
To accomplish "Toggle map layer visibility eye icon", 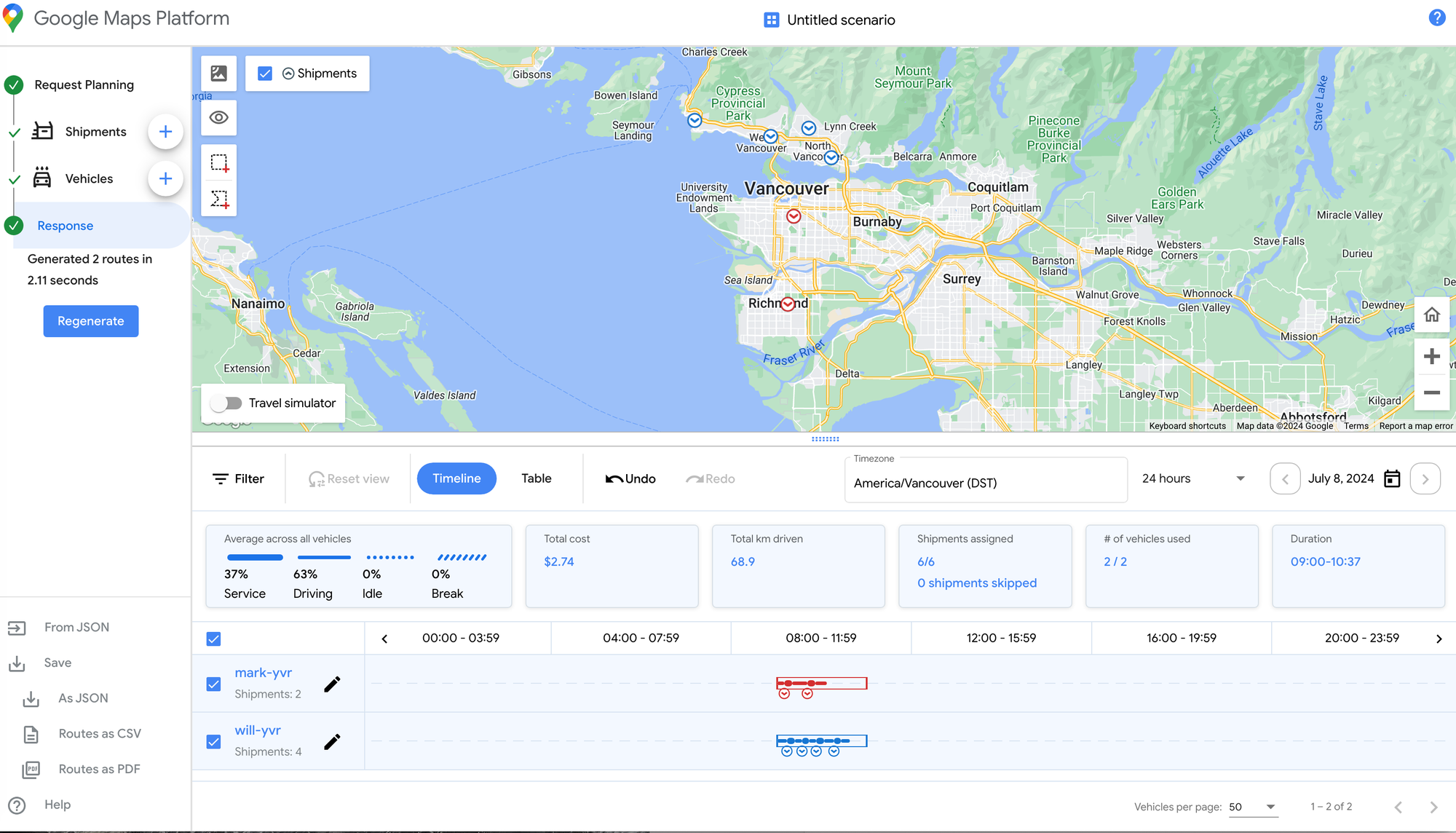I will click(219, 117).
